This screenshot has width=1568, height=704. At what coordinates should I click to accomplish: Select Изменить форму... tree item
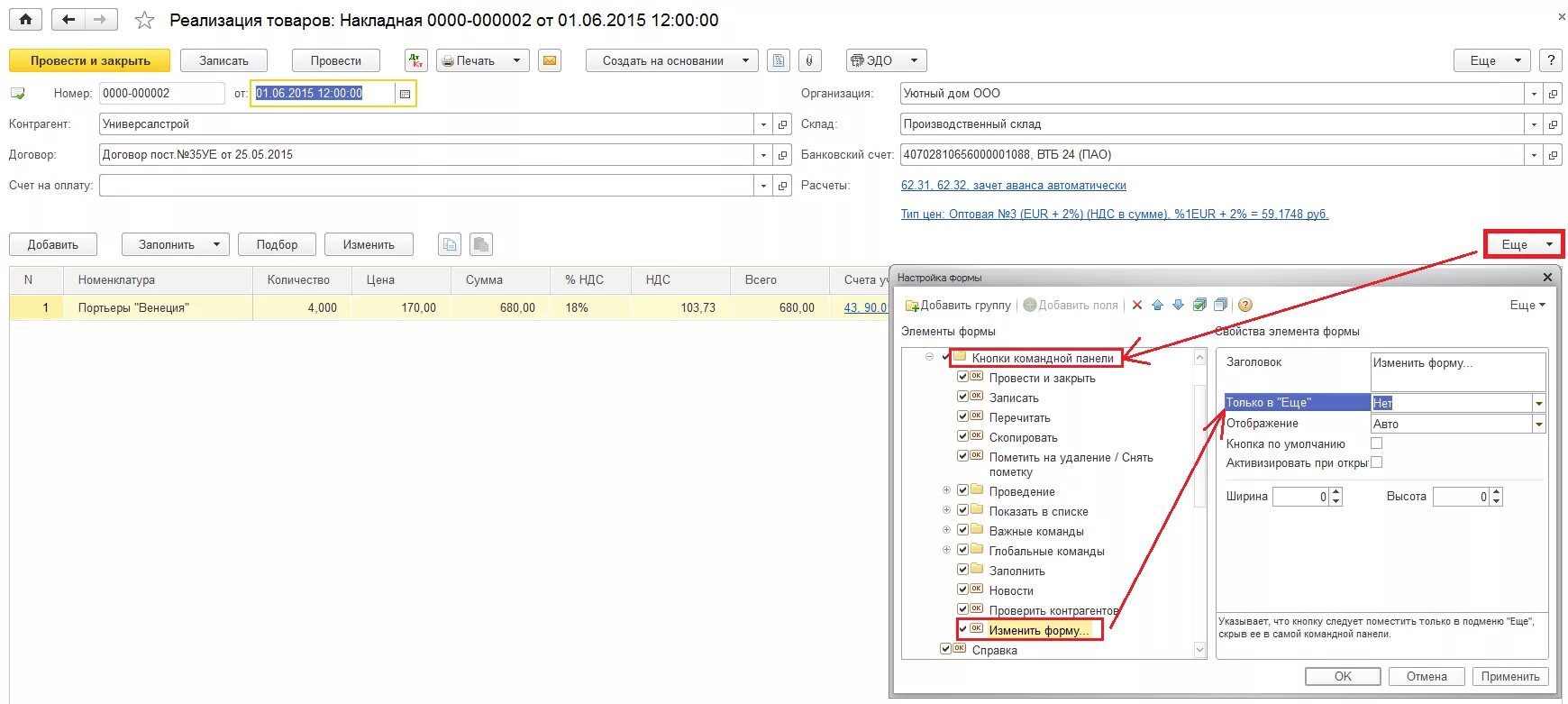(1039, 630)
